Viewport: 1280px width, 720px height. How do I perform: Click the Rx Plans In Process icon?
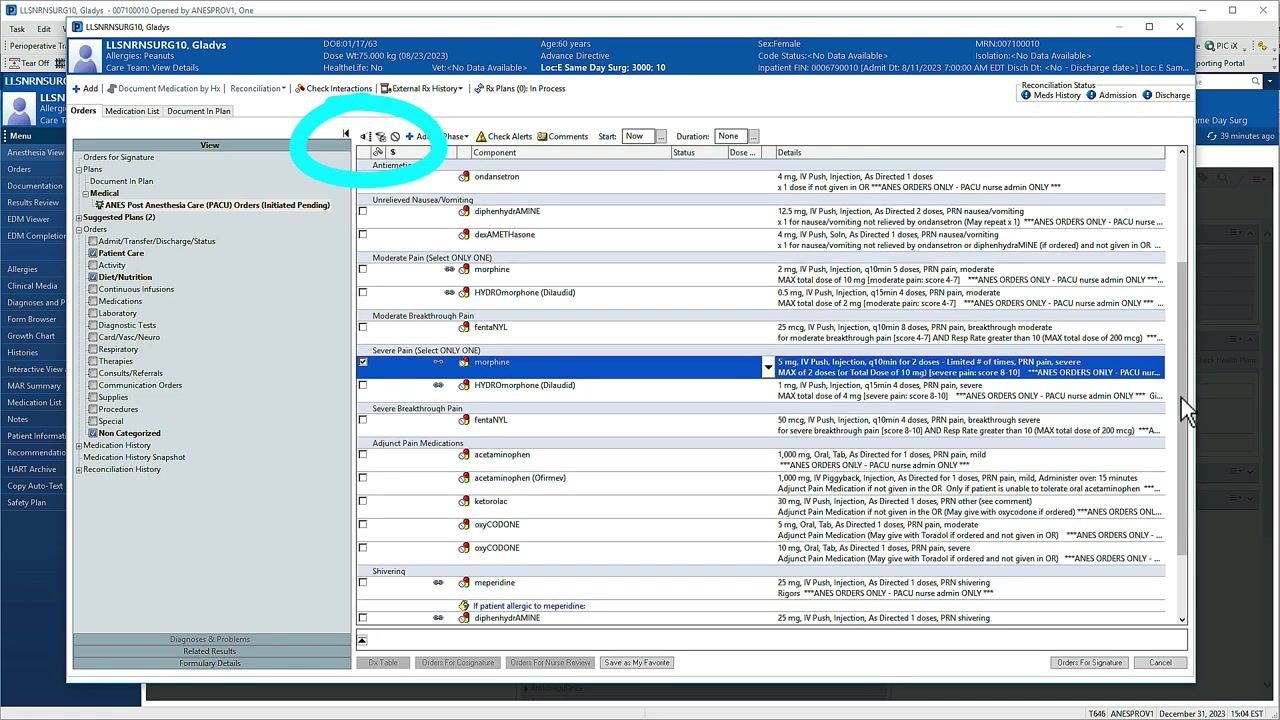(x=479, y=89)
